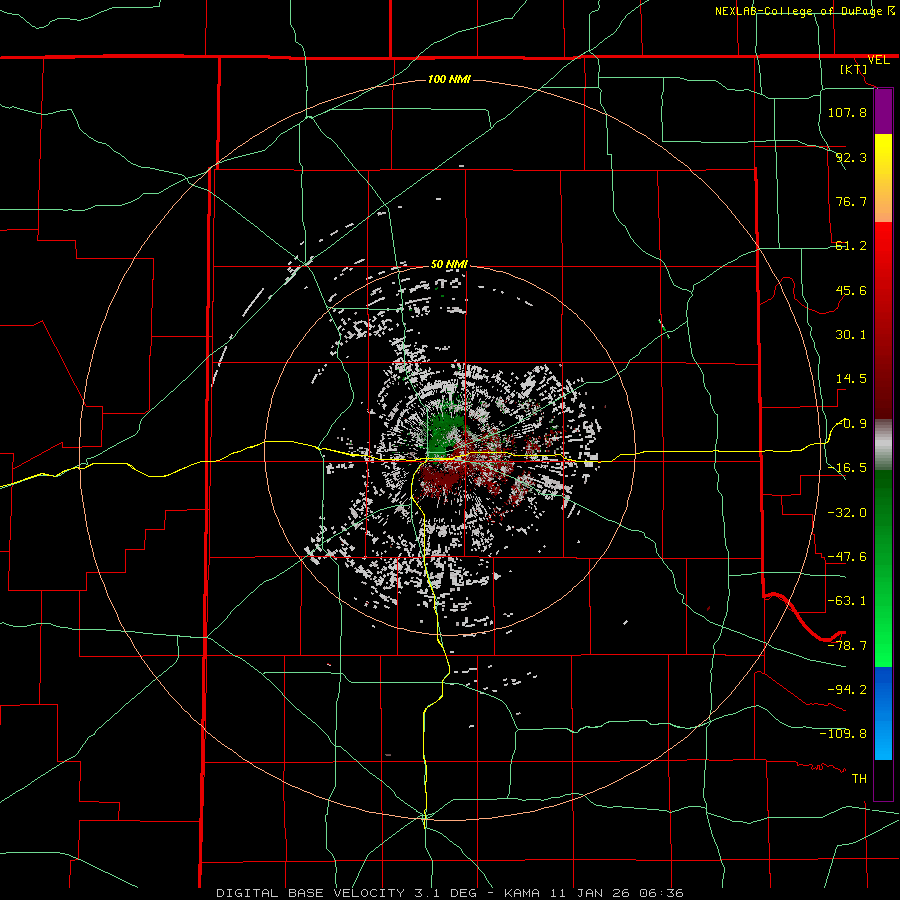Click the -32.0 velocity scale value

[x=847, y=513]
